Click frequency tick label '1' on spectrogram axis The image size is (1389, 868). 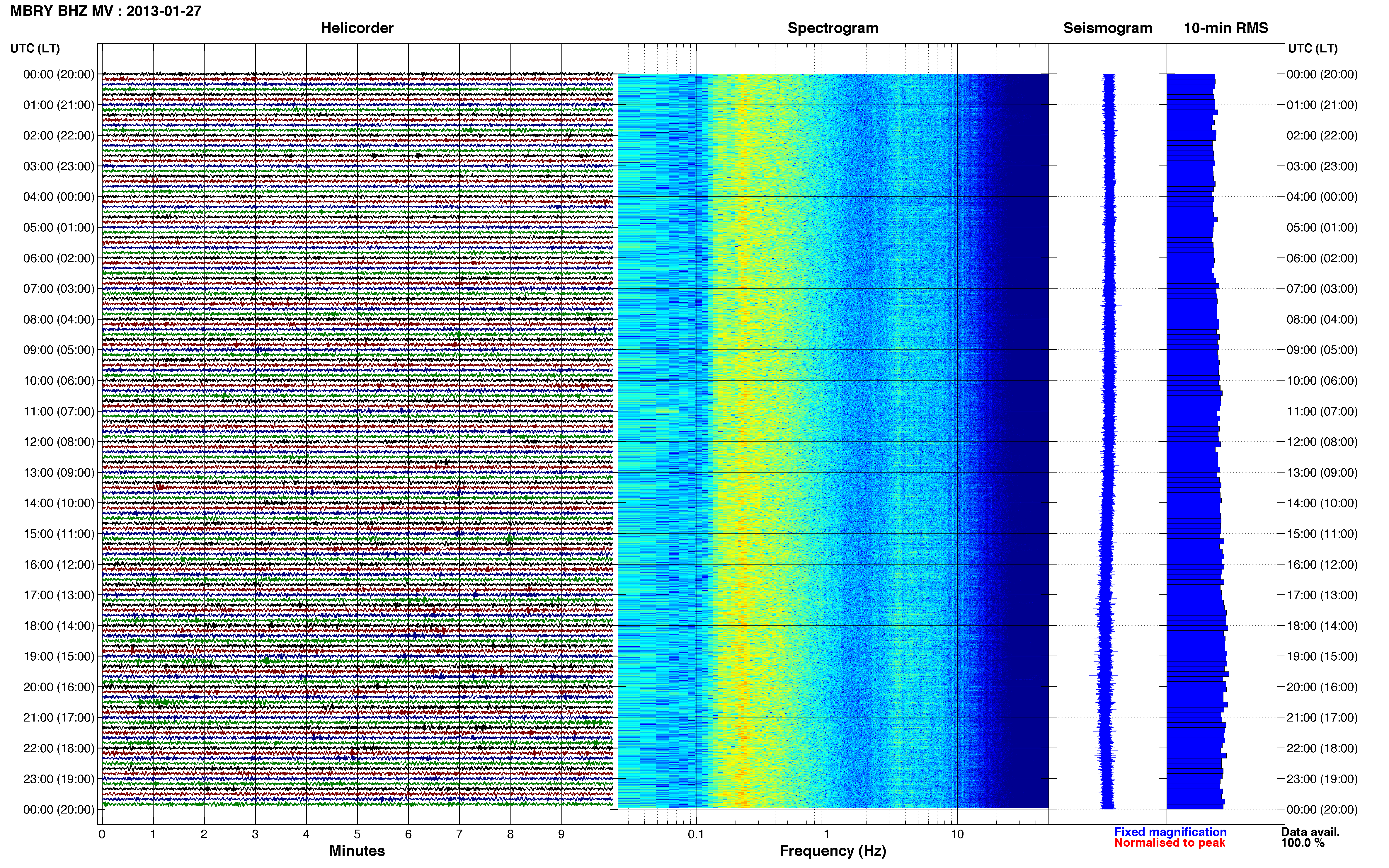827,835
